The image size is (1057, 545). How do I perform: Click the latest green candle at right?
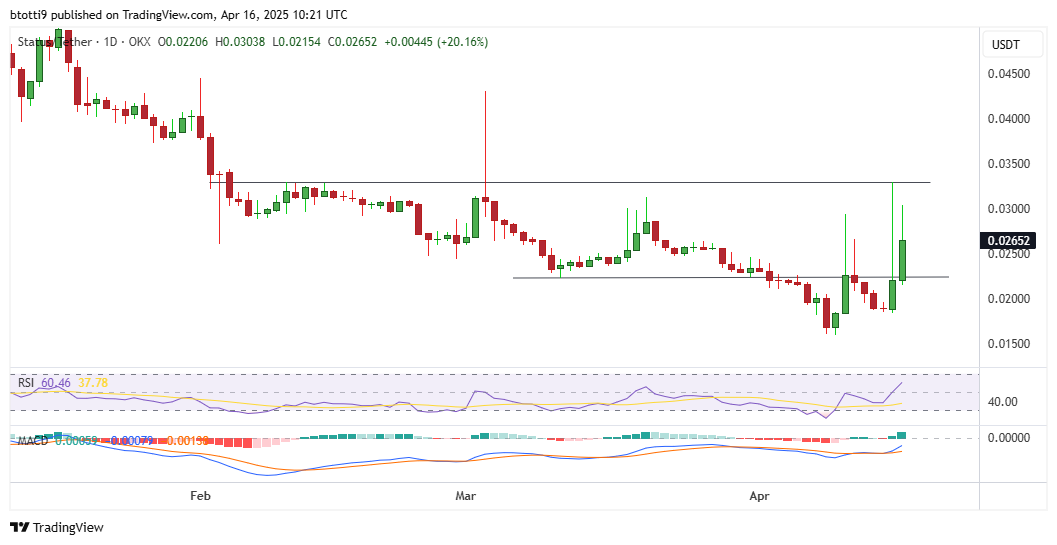[x=902, y=259]
